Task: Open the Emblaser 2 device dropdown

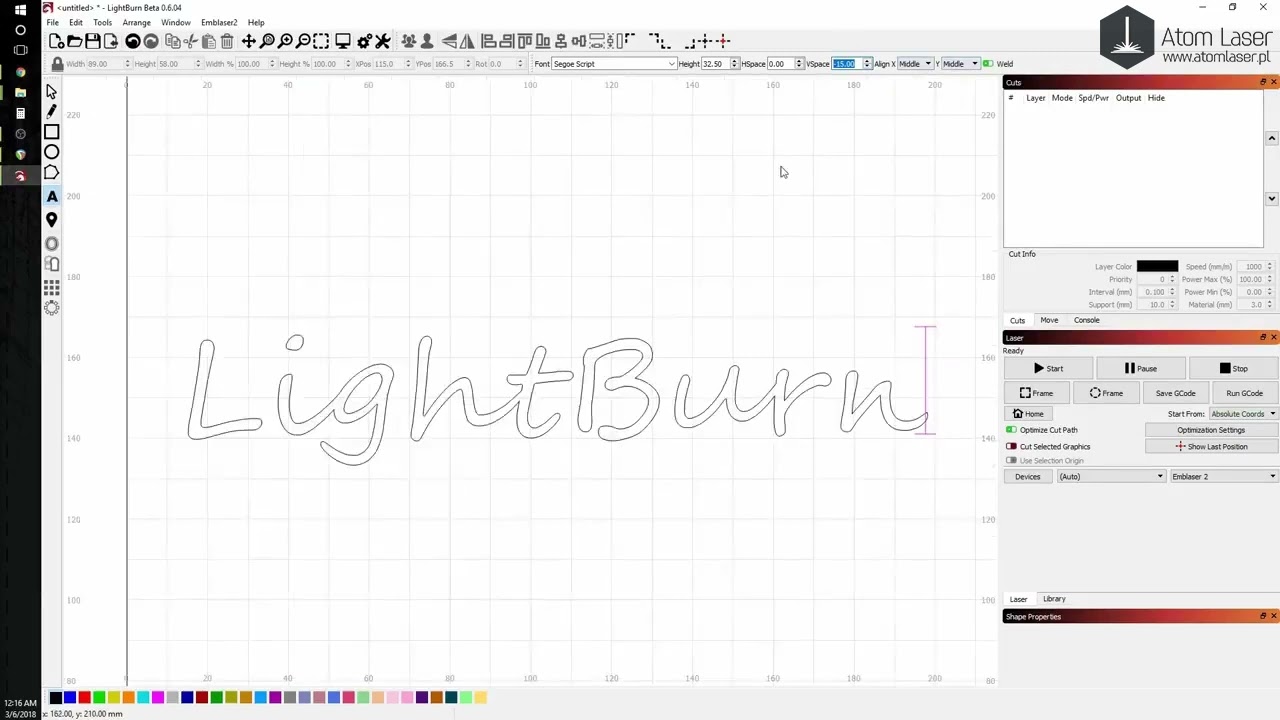Action: pos(1224,477)
